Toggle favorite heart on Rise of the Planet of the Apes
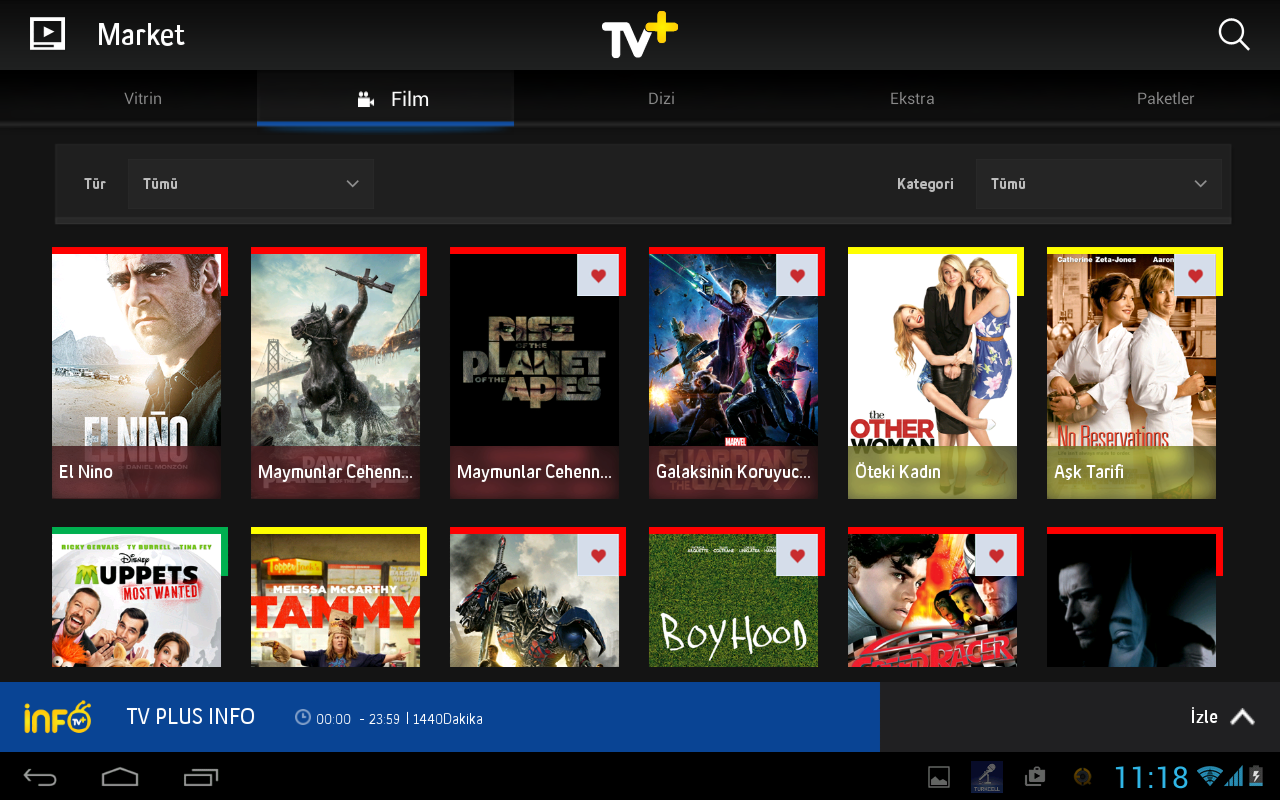The height and width of the screenshot is (800, 1280). (x=598, y=275)
